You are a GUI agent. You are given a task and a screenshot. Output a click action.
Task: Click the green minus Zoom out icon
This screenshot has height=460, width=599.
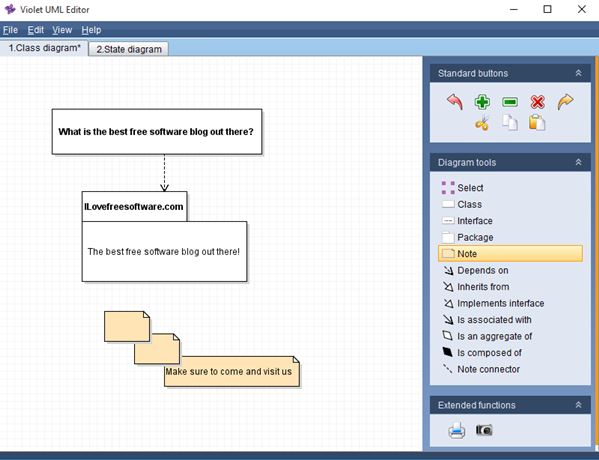coord(510,102)
